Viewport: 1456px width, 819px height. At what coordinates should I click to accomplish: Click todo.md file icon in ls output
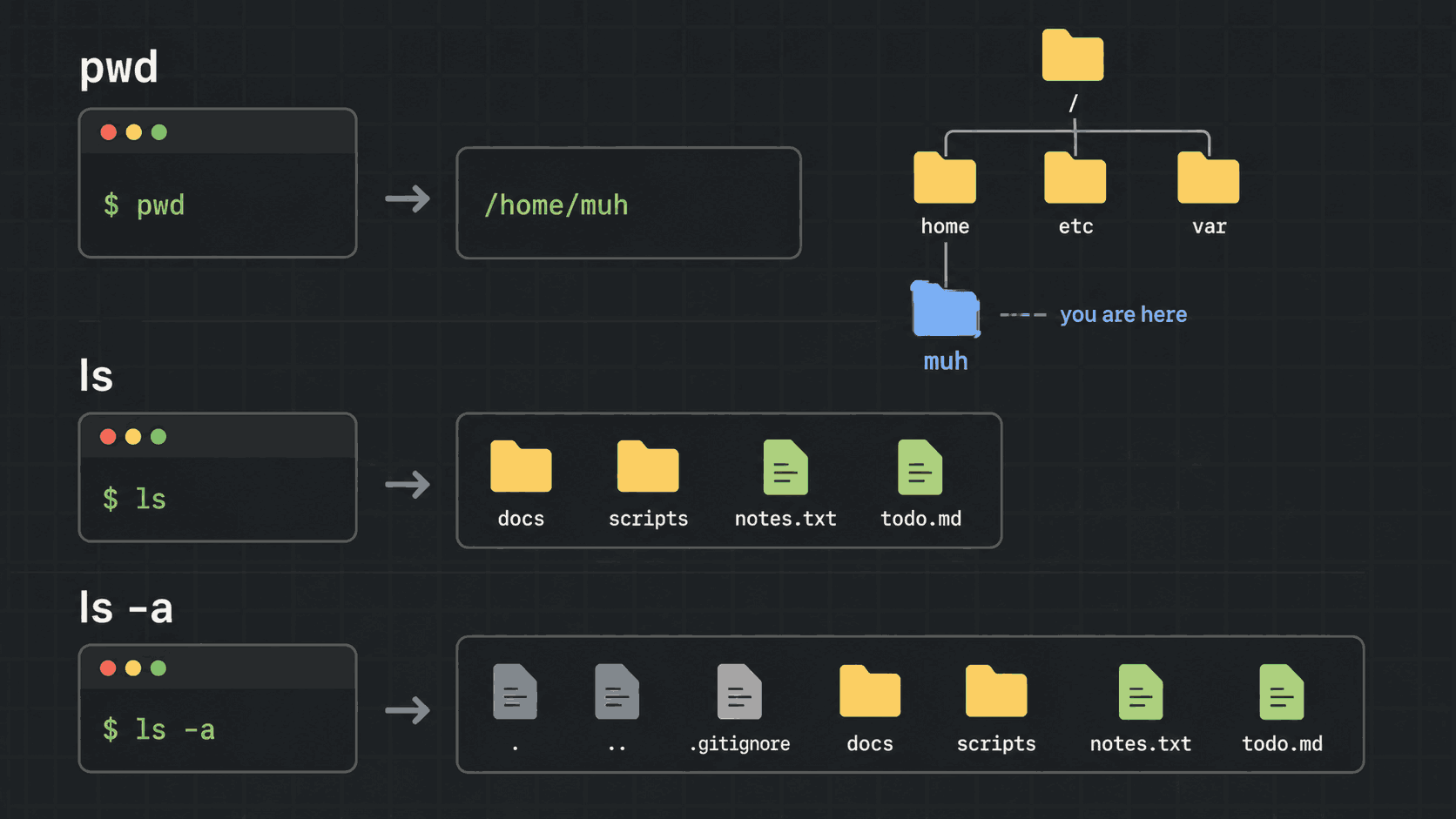click(x=920, y=467)
